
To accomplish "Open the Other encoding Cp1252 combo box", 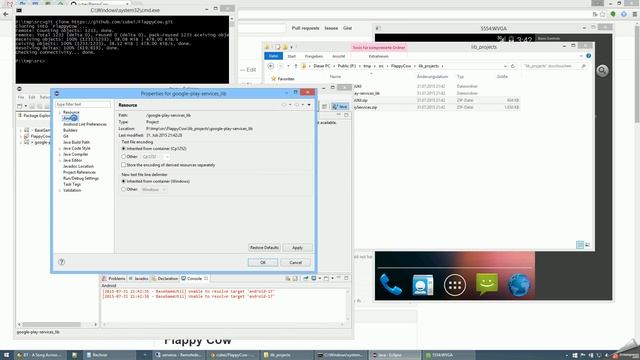I will pos(155,157).
